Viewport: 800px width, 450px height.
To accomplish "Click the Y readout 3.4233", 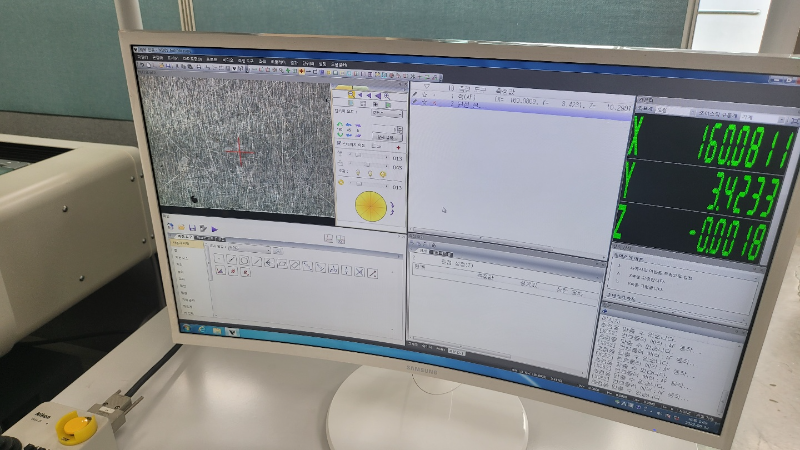I will point(744,195).
